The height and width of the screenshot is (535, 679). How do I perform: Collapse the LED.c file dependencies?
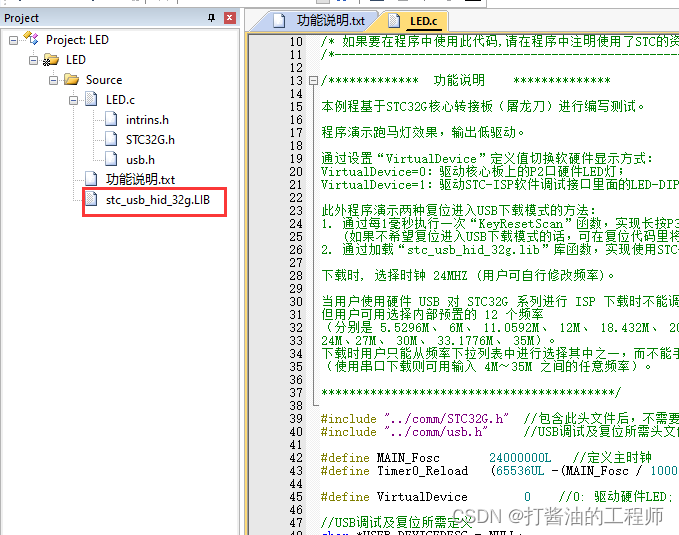(x=73, y=100)
